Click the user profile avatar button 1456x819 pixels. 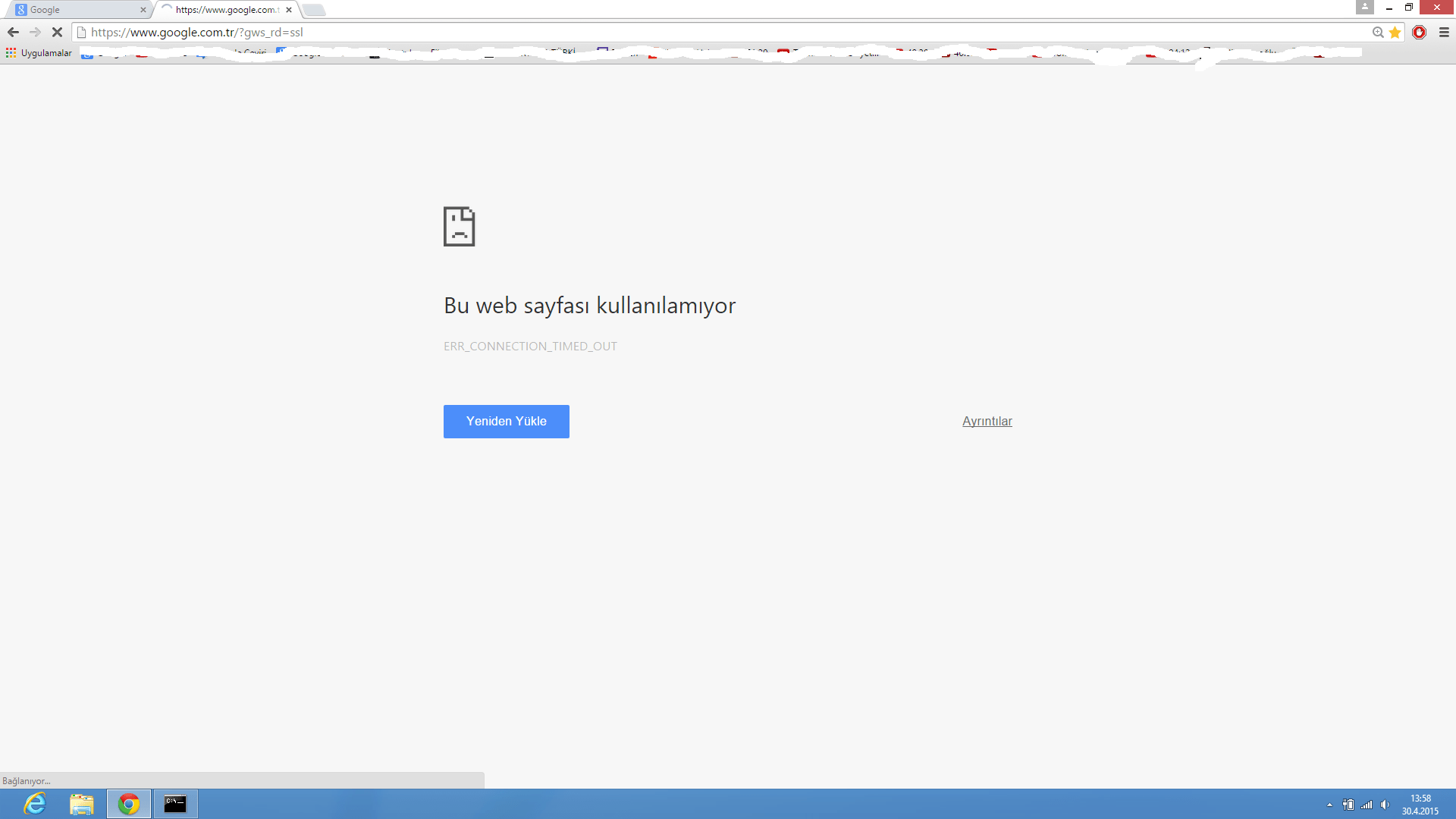pos(1364,7)
